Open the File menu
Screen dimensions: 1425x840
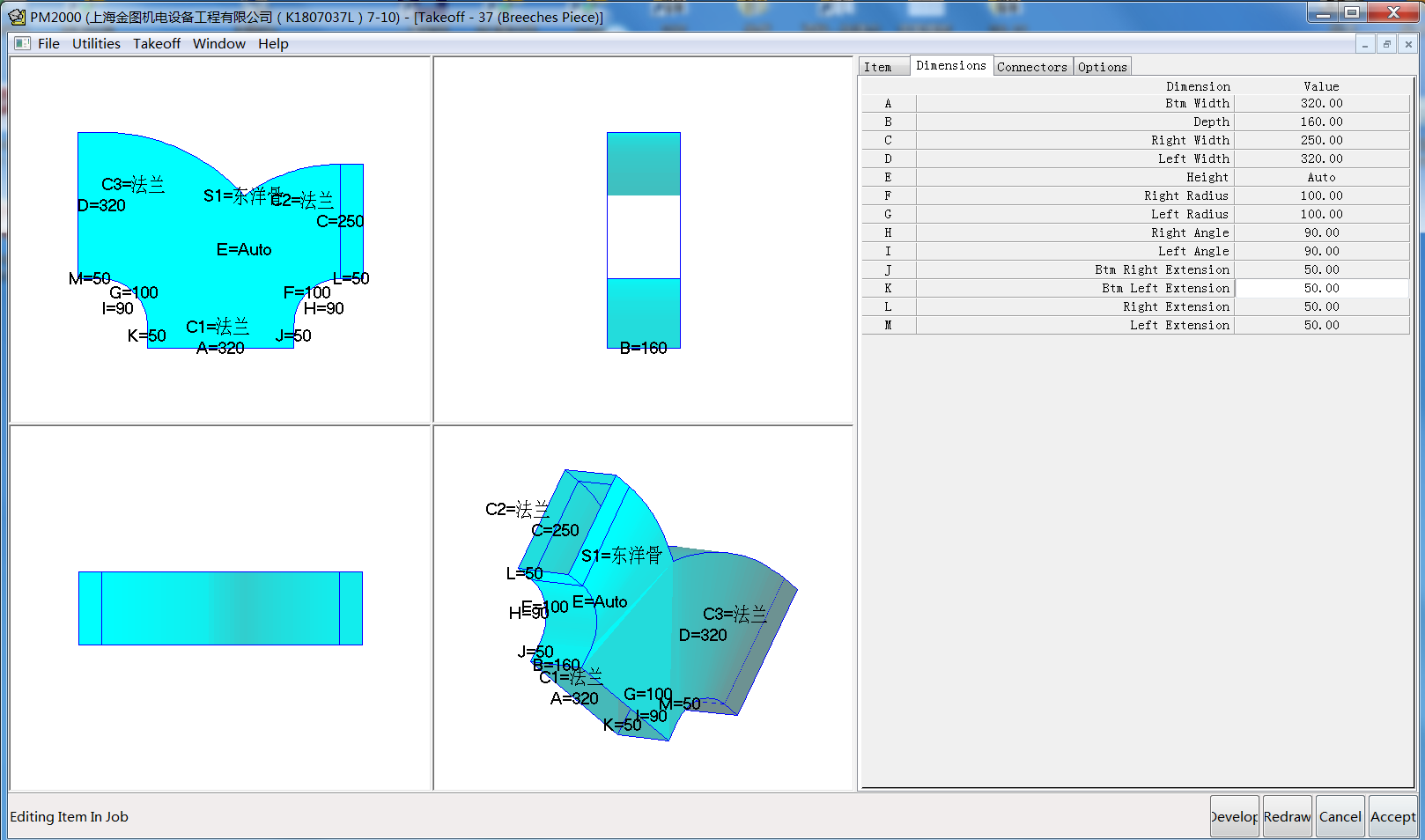48,44
